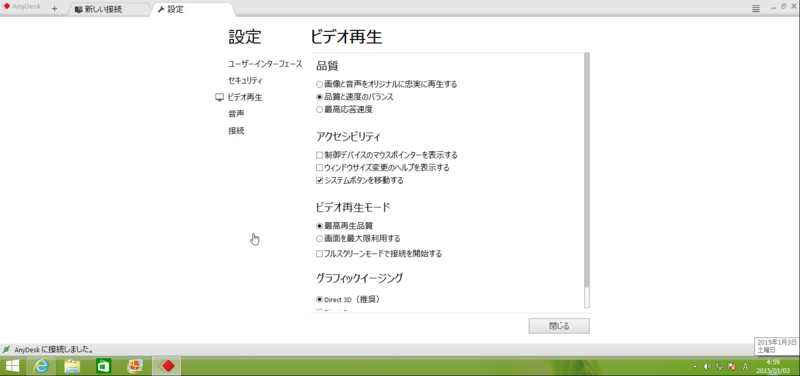Click the green connection status icon
Viewport: 800px width, 376px height.
[x=6, y=349]
